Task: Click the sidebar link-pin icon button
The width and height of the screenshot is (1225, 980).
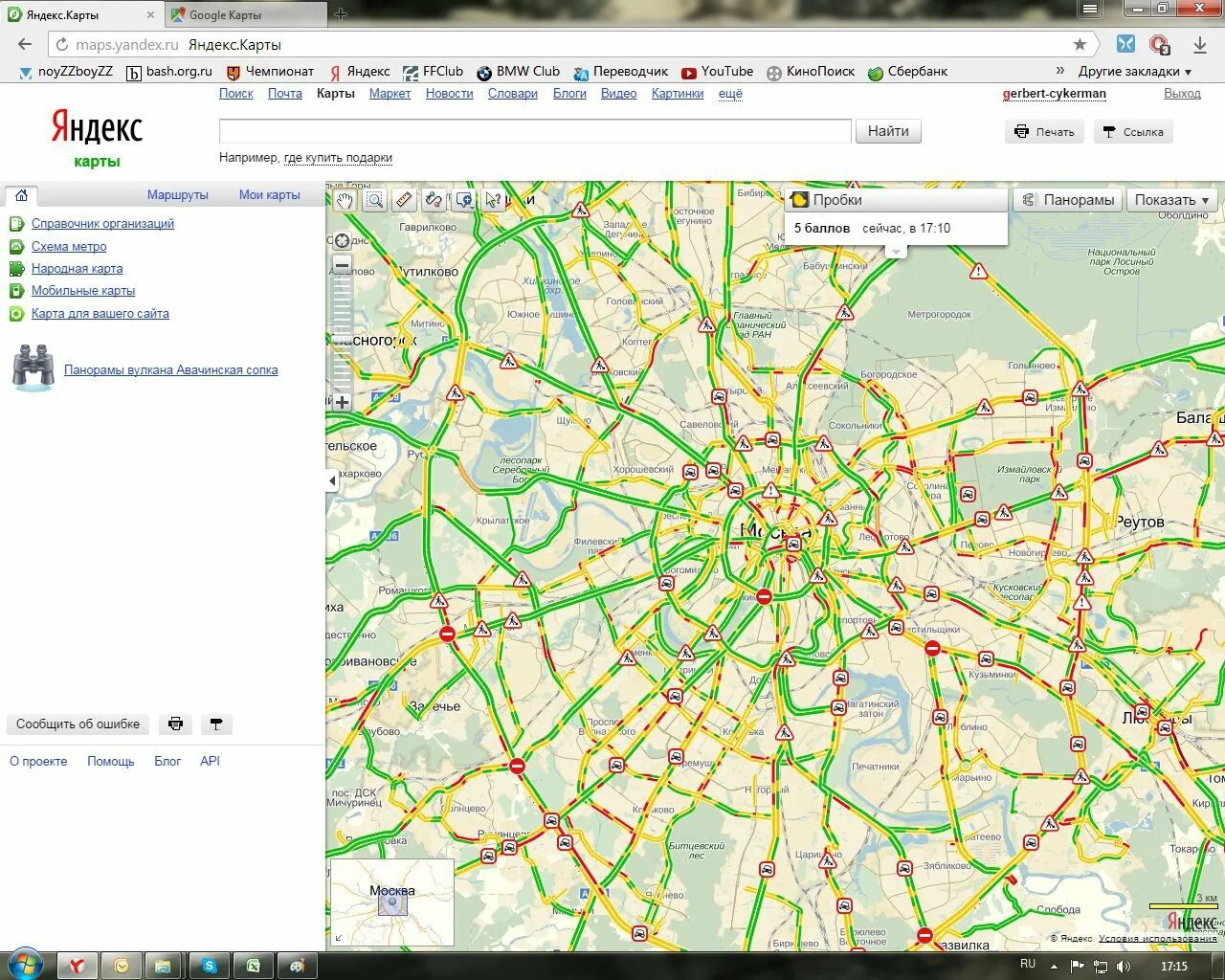Action: pyautogui.click(x=216, y=724)
